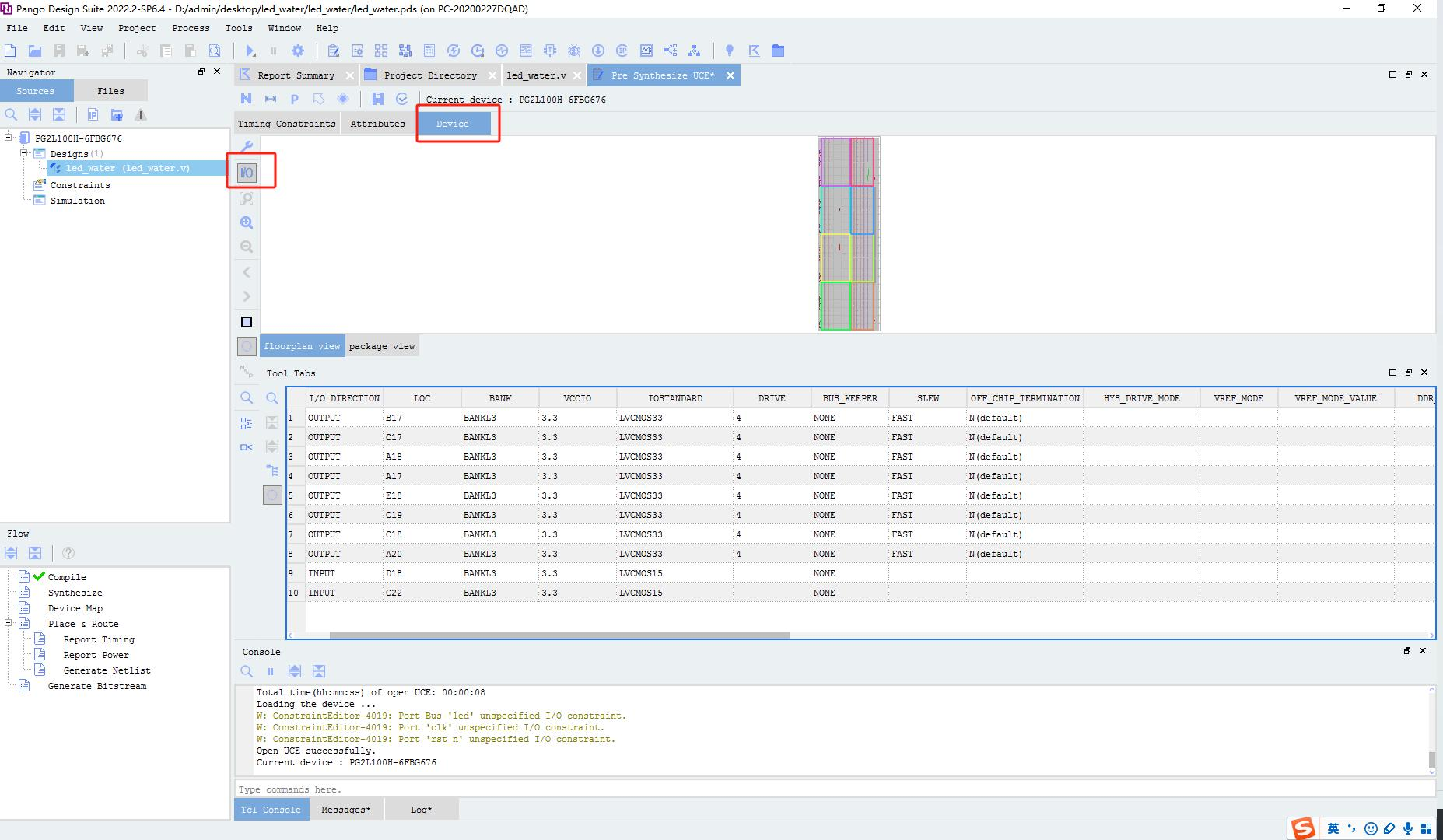The image size is (1443, 840).
Task: Open the Attributes tab
Action: click(377, 124)
